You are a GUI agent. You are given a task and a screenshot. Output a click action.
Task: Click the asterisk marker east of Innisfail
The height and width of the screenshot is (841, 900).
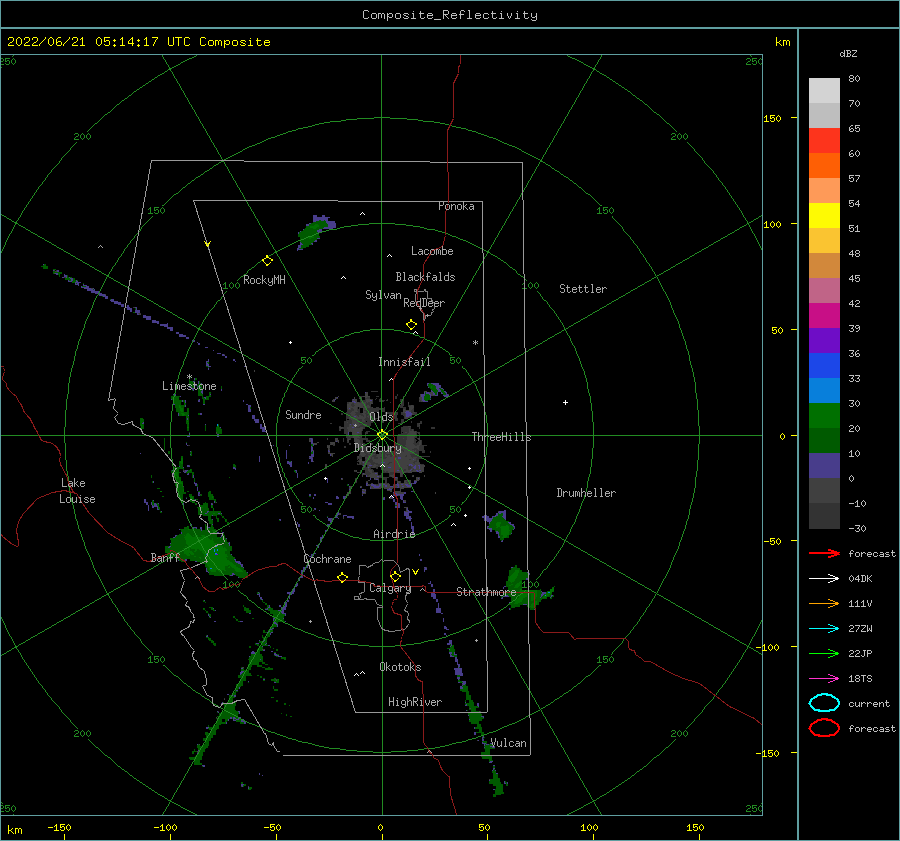pos(475,343)
